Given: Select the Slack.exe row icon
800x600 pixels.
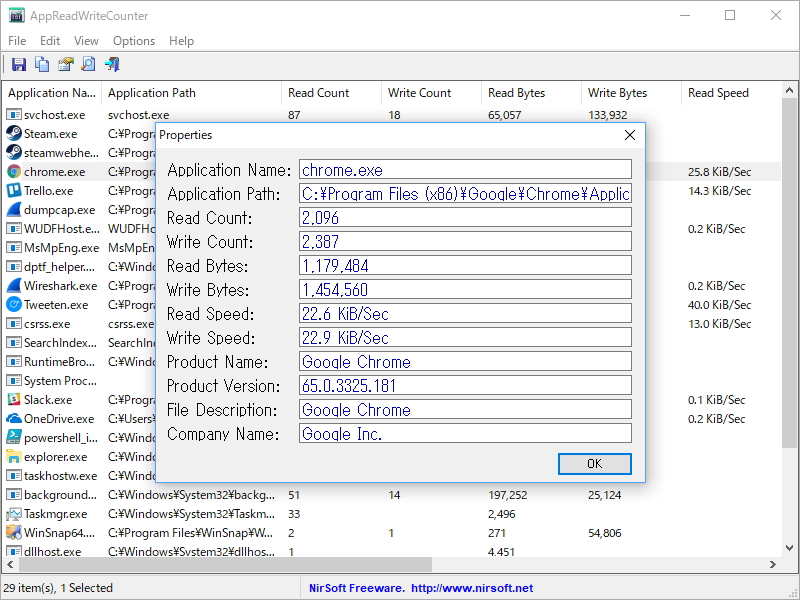Looking at the screenshot, I should point(14,399).
